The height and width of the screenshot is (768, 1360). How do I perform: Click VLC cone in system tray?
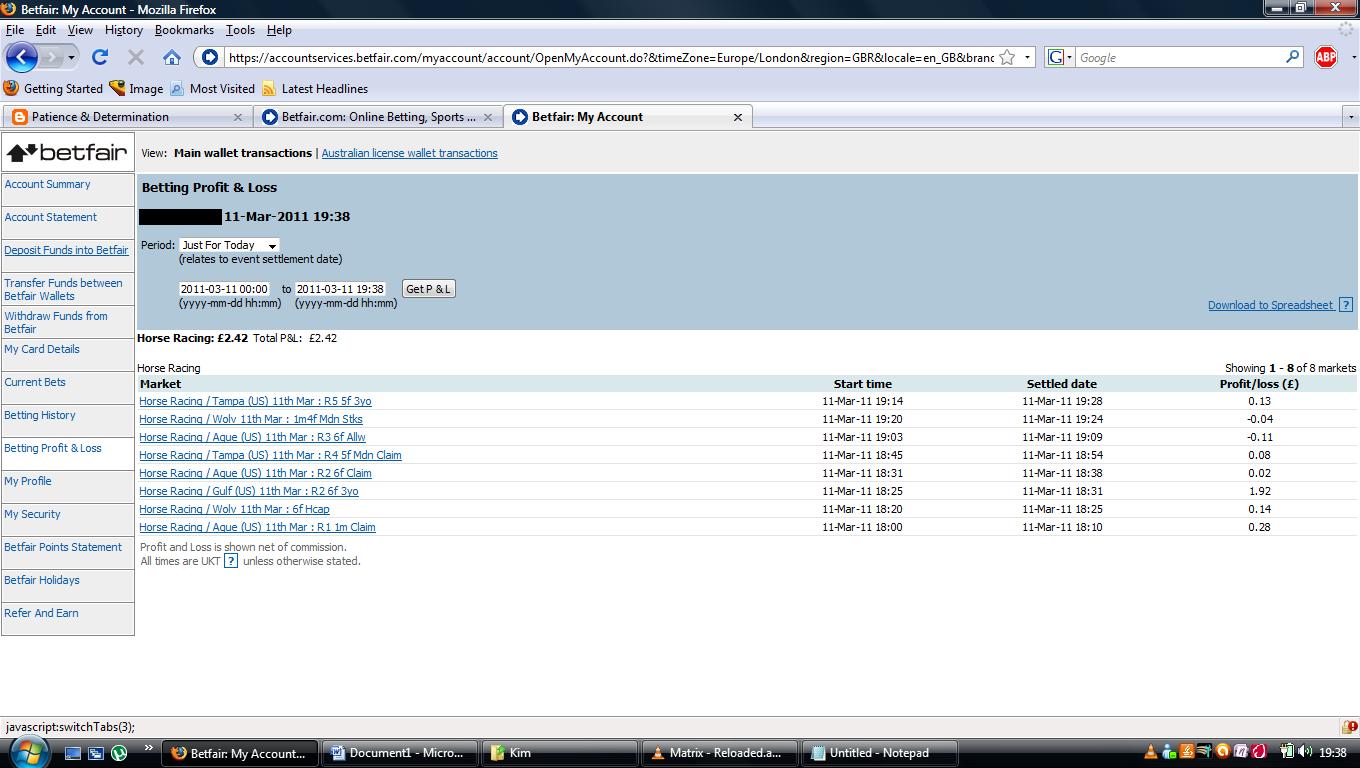1150,752
